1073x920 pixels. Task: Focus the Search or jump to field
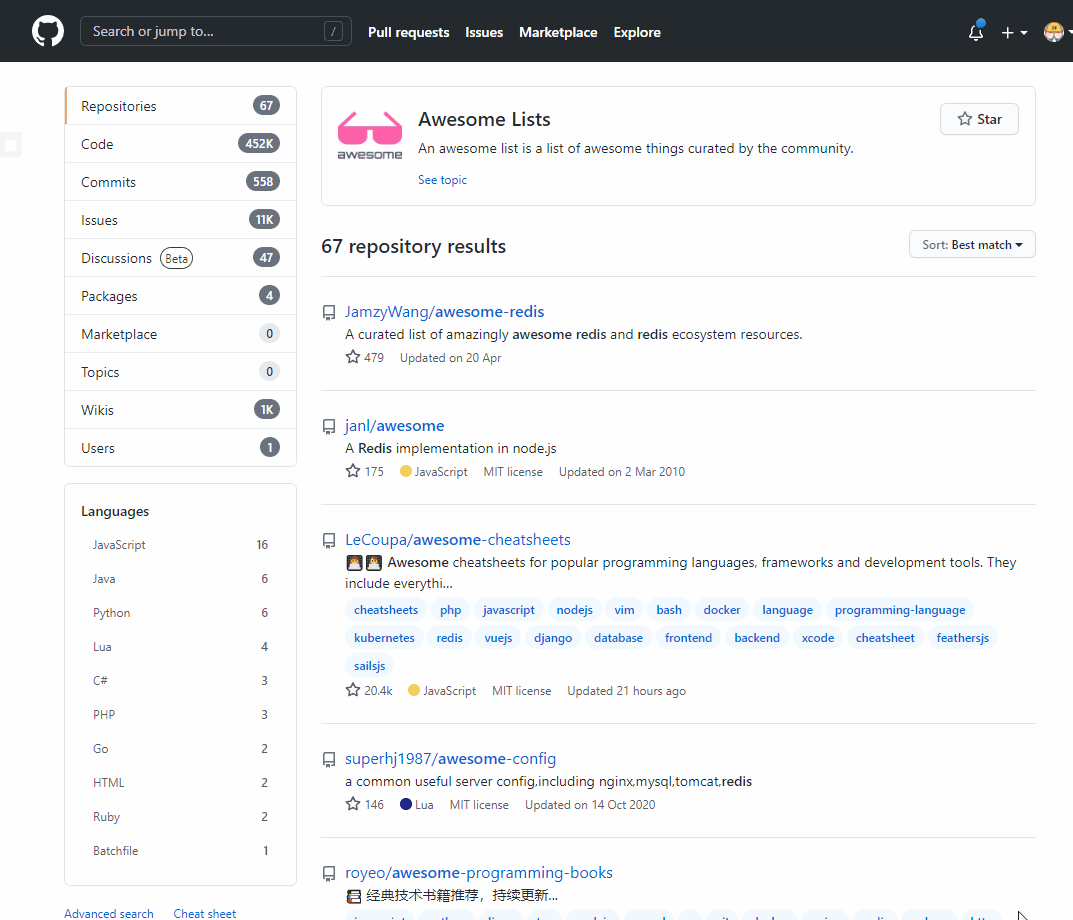[200, 32]
